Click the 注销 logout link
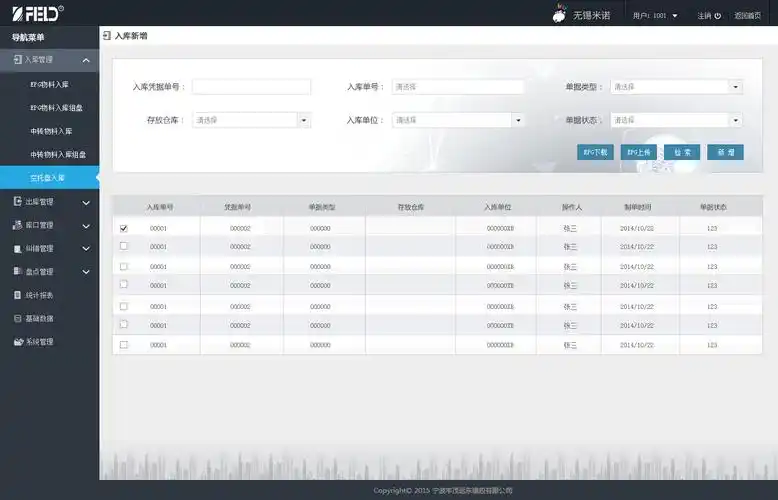The height and width of the screenshot is (500, 778). [704, 16]
